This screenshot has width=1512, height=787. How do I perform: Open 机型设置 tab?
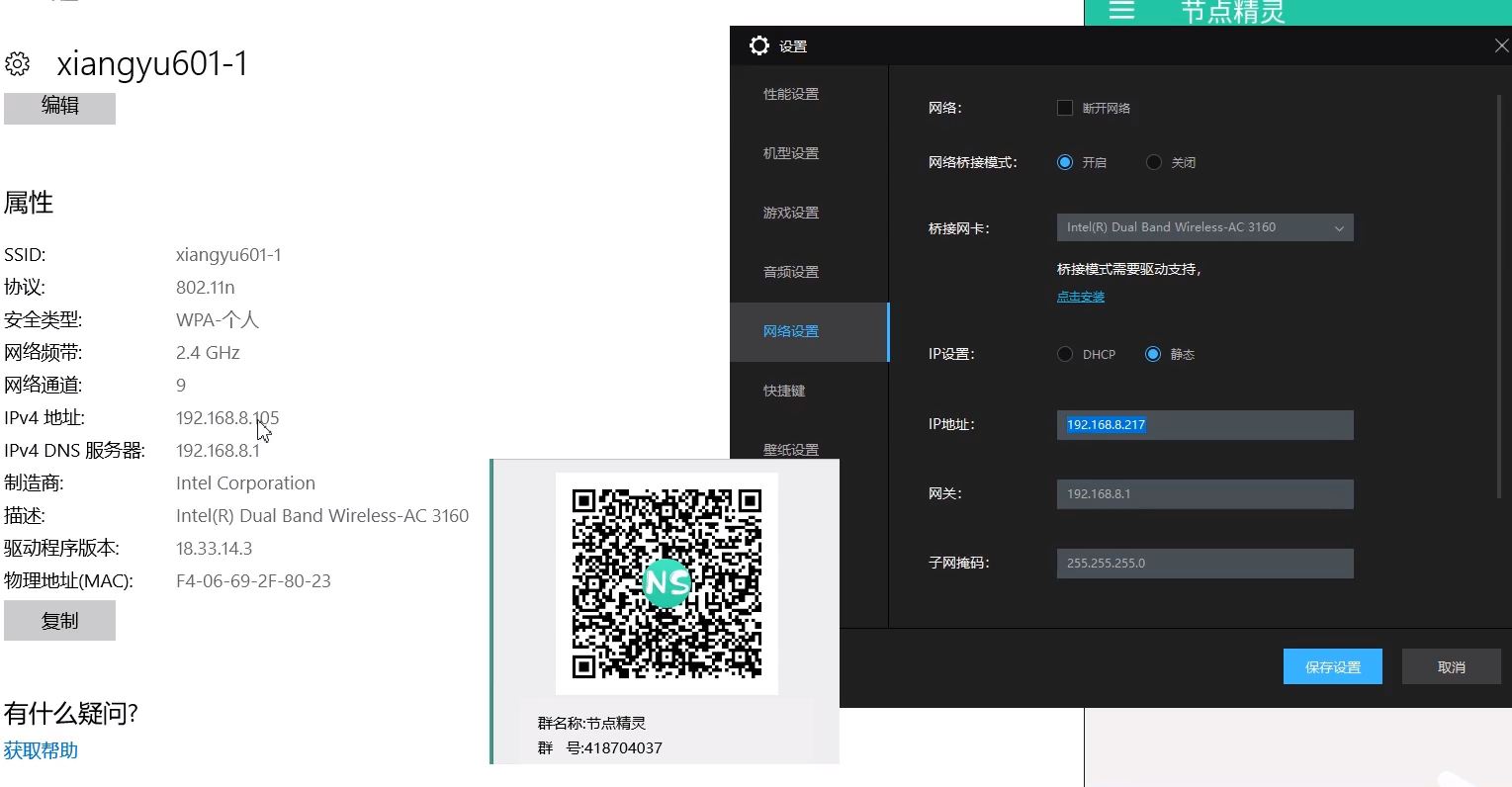791,153
